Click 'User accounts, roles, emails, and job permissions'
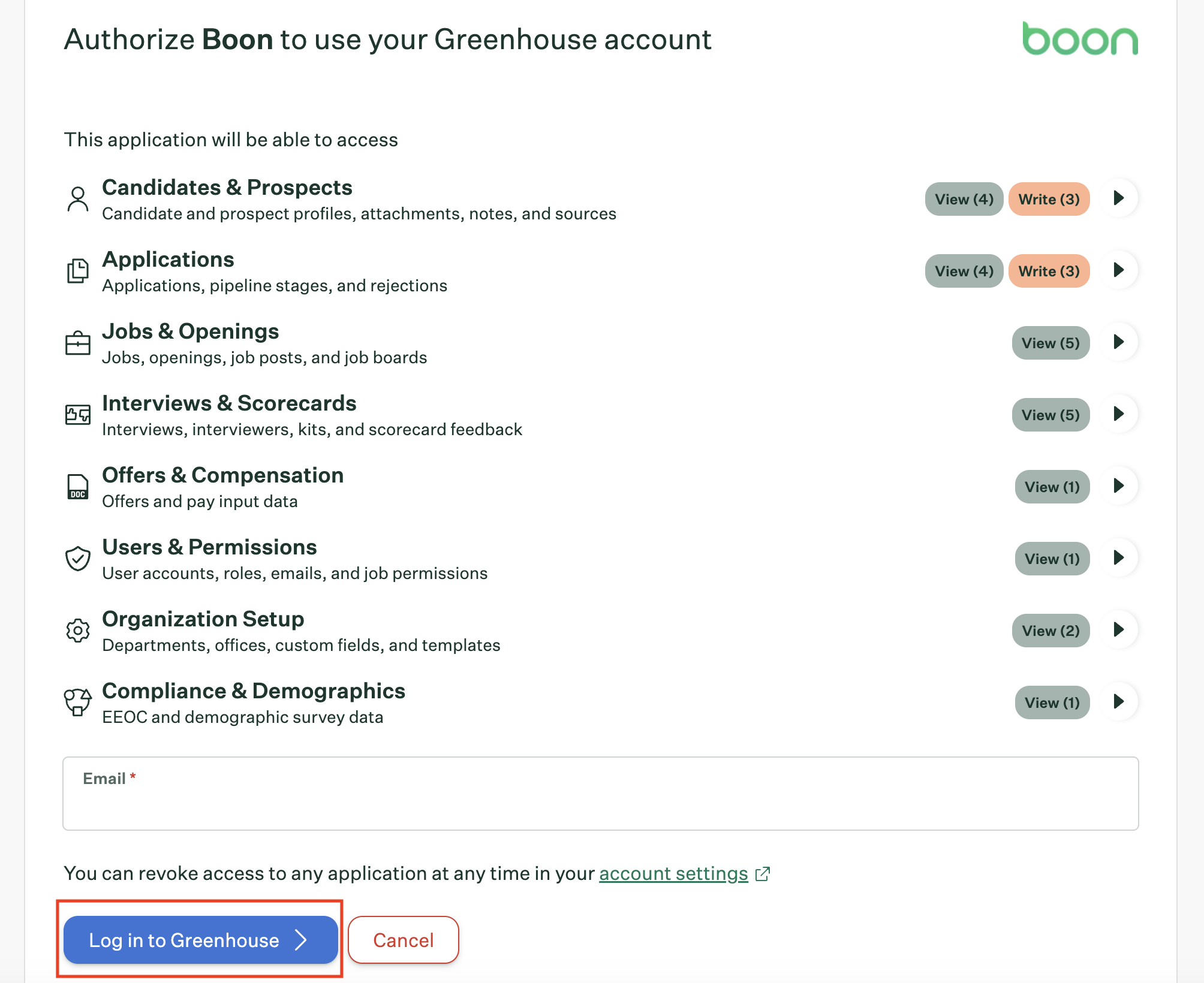The width and height of the screenshot is (1204, 983). tap(295, 573)
